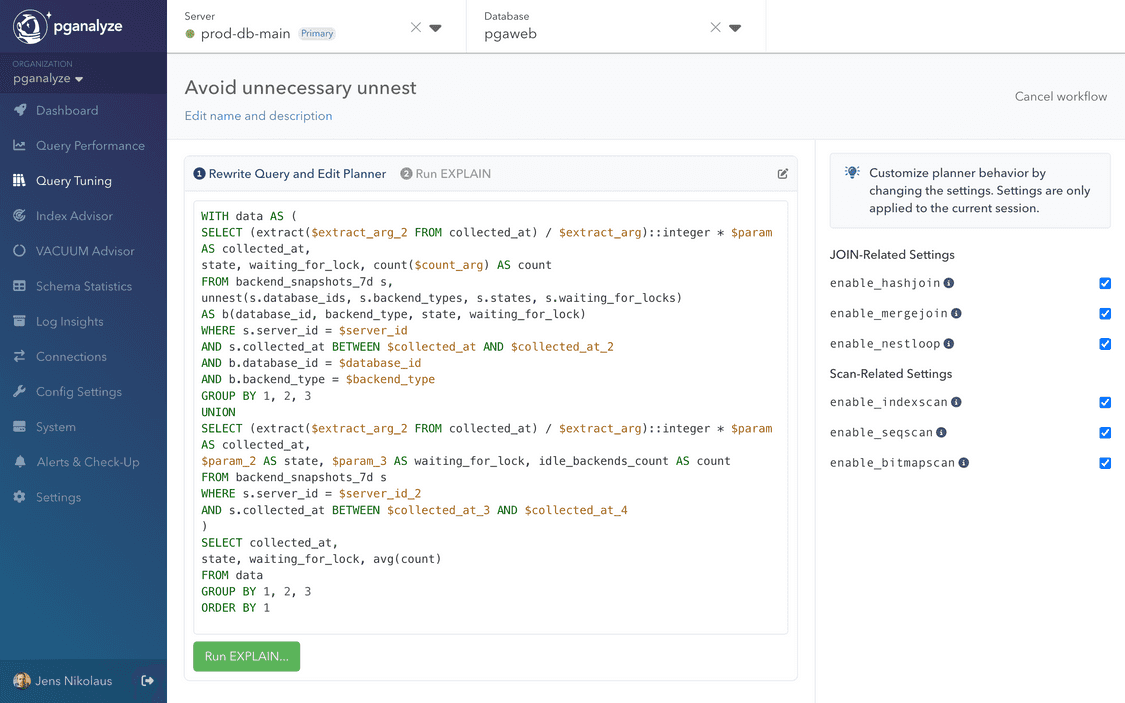Select Query Tuning in the sidebar
1125x703 pixels.
[67, 180]
